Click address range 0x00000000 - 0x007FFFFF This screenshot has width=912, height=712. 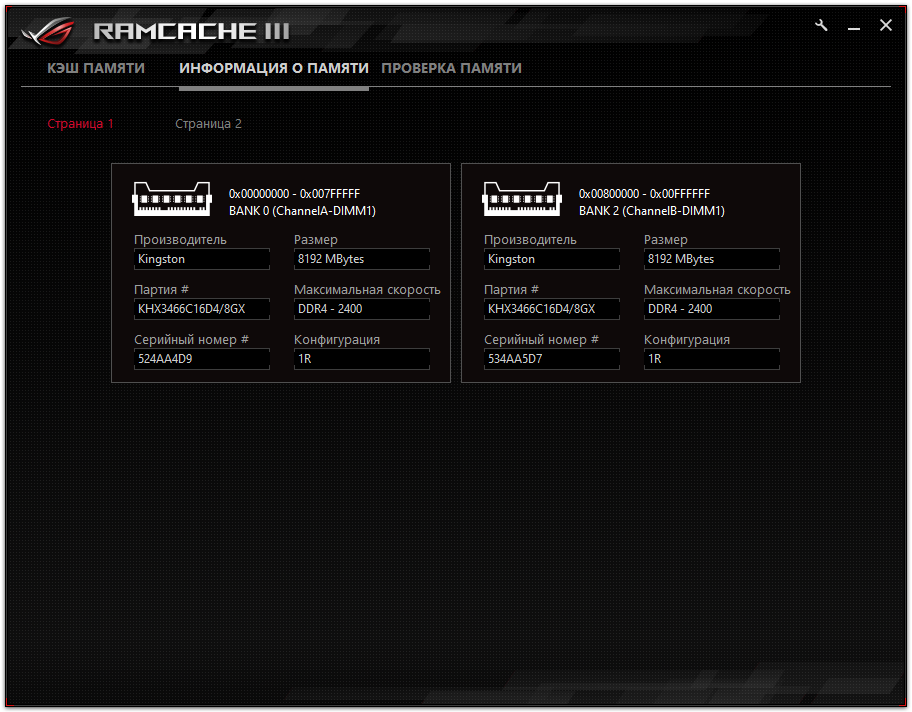tap(294, 194)
